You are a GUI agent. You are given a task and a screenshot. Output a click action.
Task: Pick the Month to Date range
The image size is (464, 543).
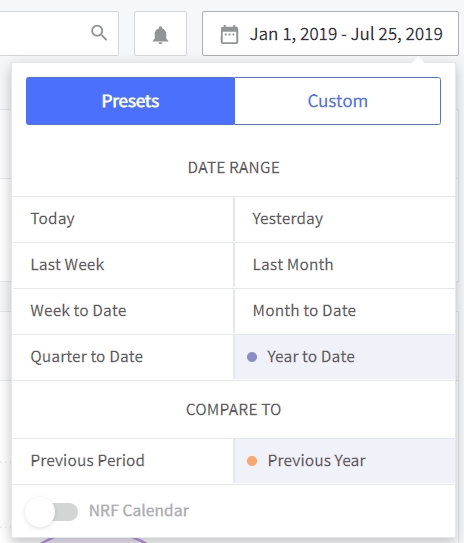(x=345, y=311)
